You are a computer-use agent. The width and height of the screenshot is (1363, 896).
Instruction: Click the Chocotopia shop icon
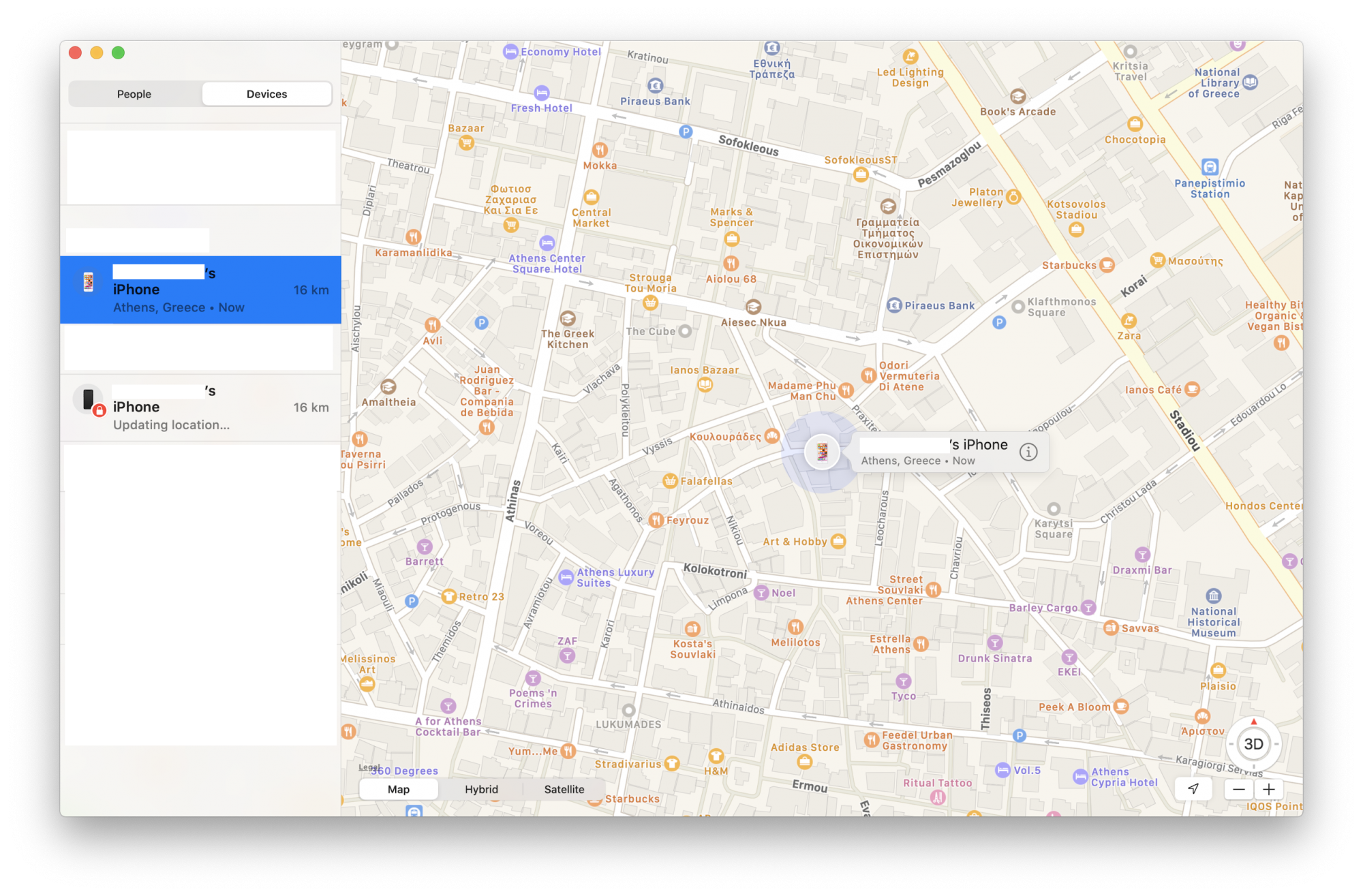point(1135,124)
